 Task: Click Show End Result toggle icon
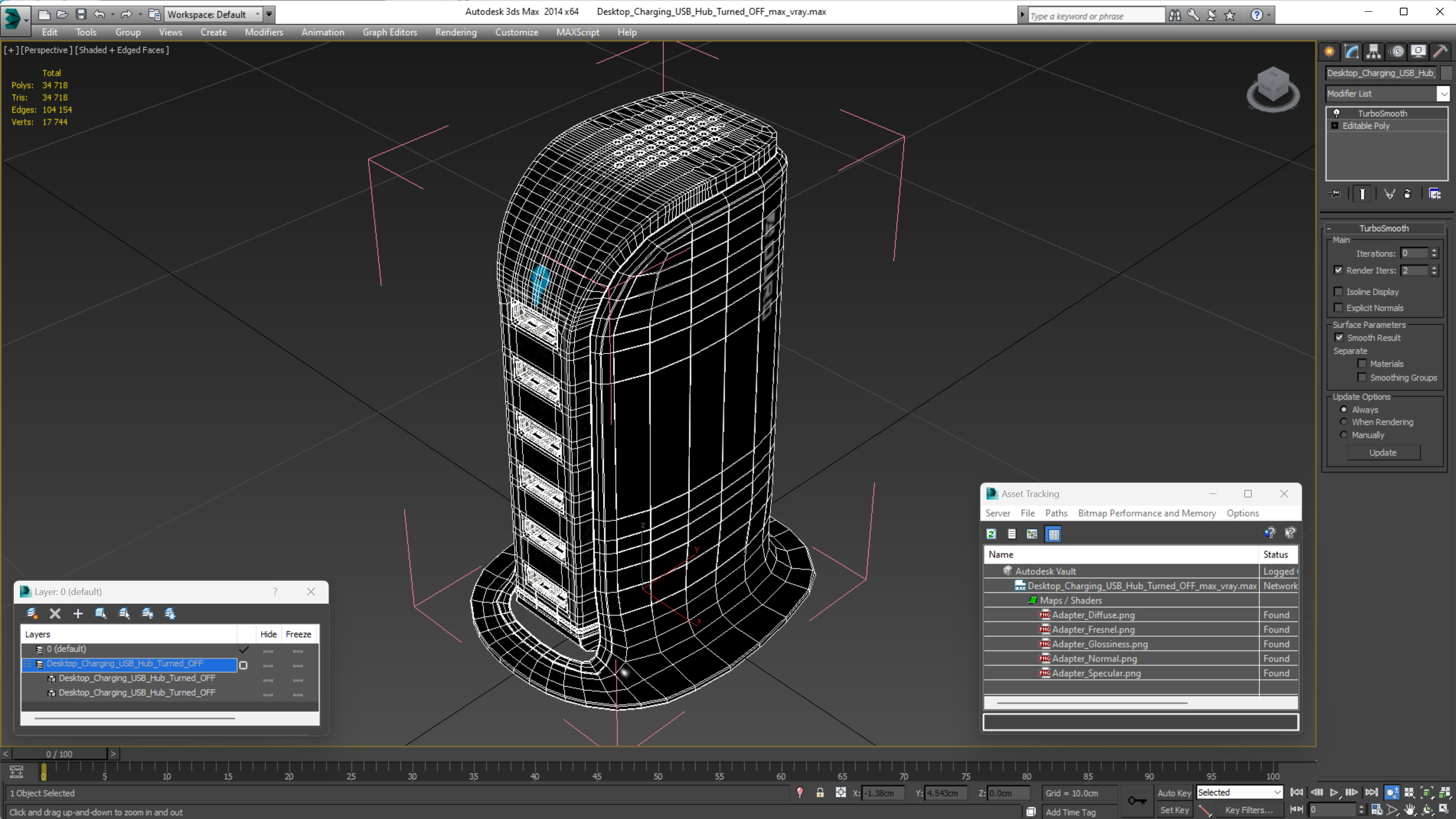click(x=1362, y=194)
